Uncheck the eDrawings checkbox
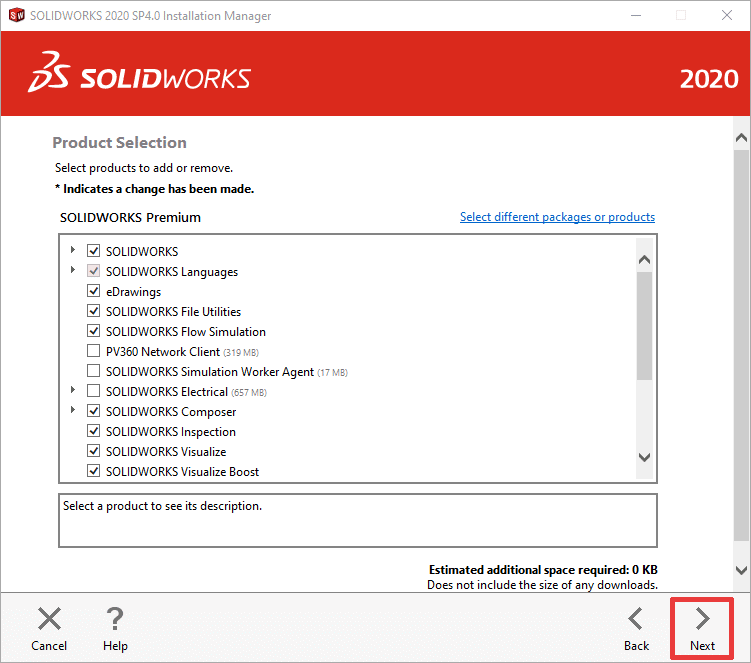This screenshot has width=751, height=663. [x=93, y=291]
